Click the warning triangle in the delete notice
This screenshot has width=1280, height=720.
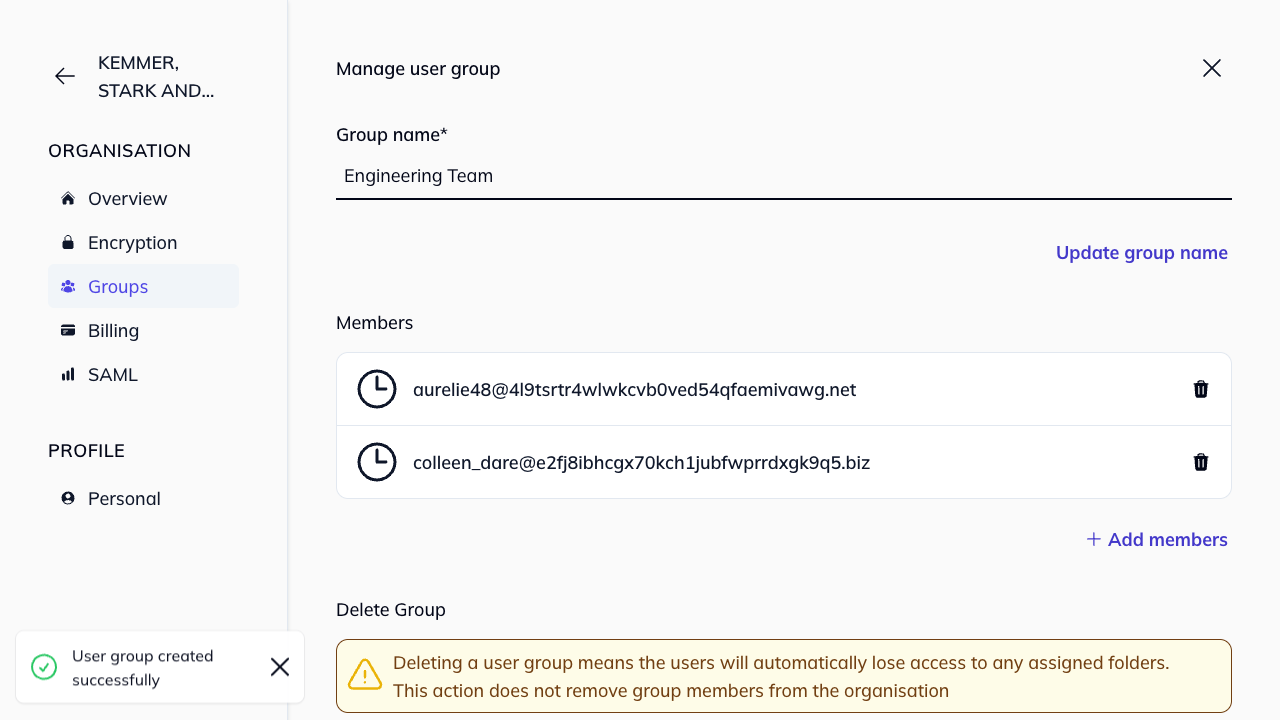[x=365, y=675]
